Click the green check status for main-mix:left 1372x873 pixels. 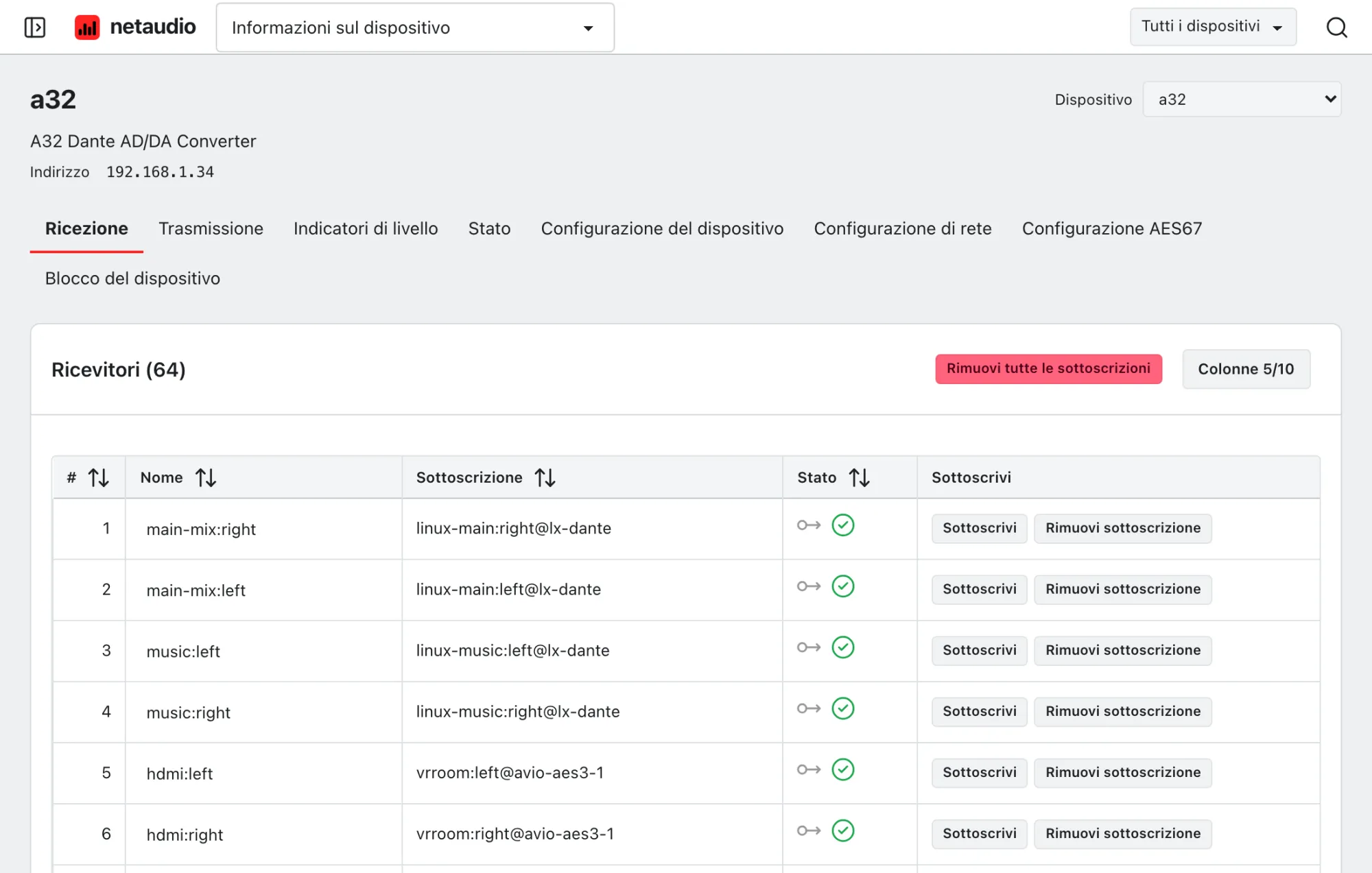click(843, 586)
